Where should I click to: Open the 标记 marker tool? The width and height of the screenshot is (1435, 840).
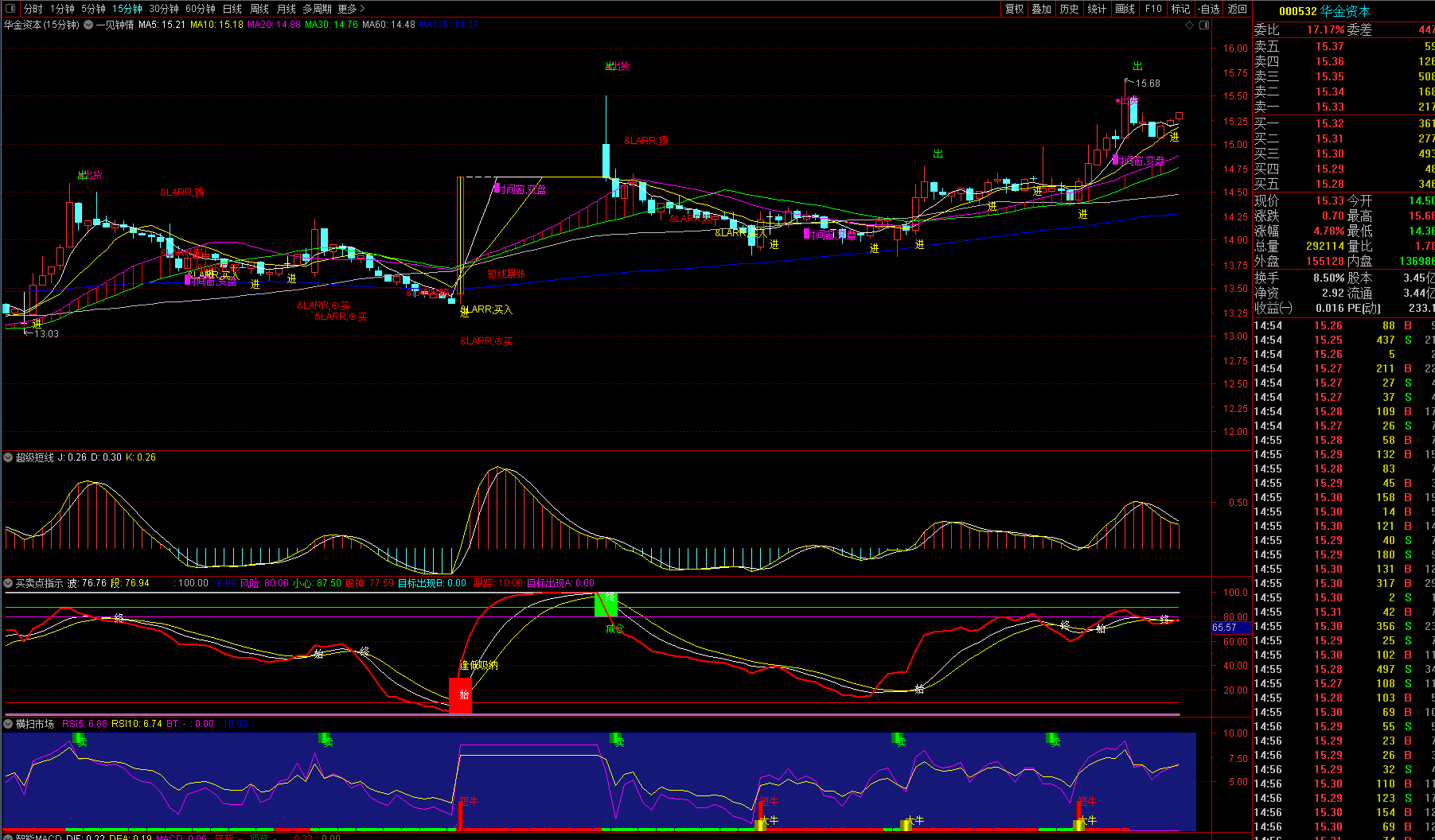pyautogui.click(x=1180, y=9)
